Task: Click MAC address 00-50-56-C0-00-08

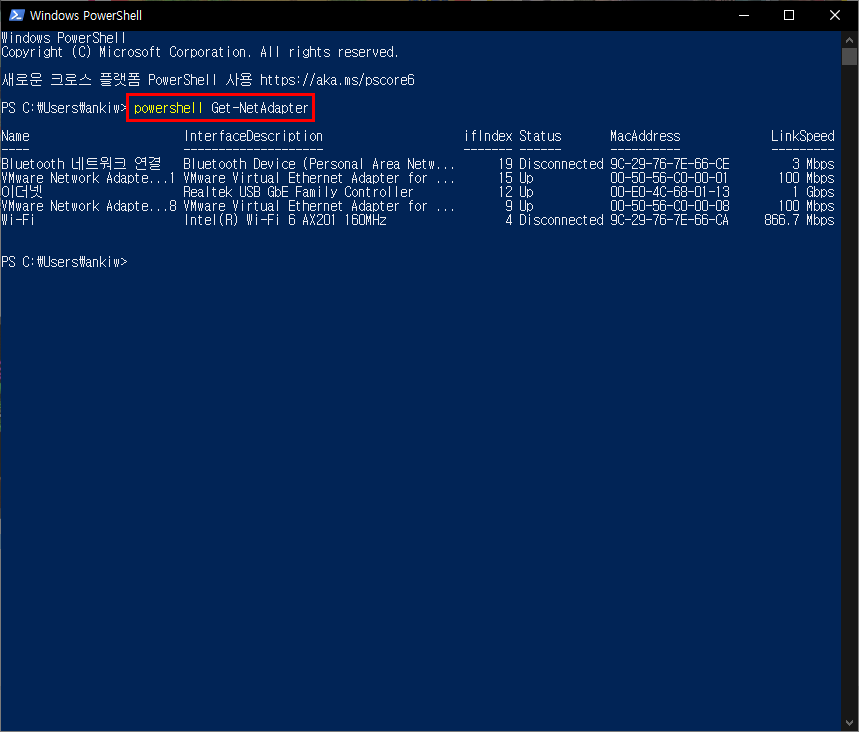Action: (669, 206)
